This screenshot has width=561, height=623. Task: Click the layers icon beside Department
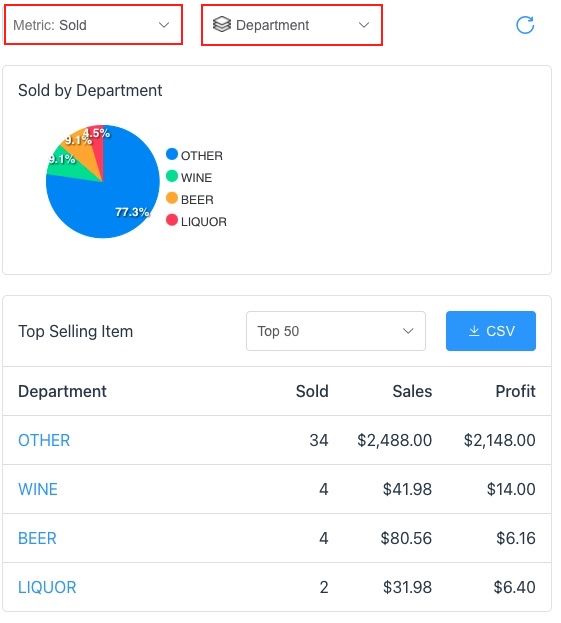(221, 25)
